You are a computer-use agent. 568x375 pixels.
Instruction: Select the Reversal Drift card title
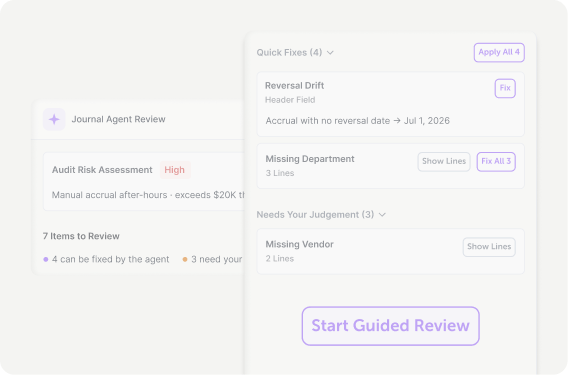click(x=295, y=86)
